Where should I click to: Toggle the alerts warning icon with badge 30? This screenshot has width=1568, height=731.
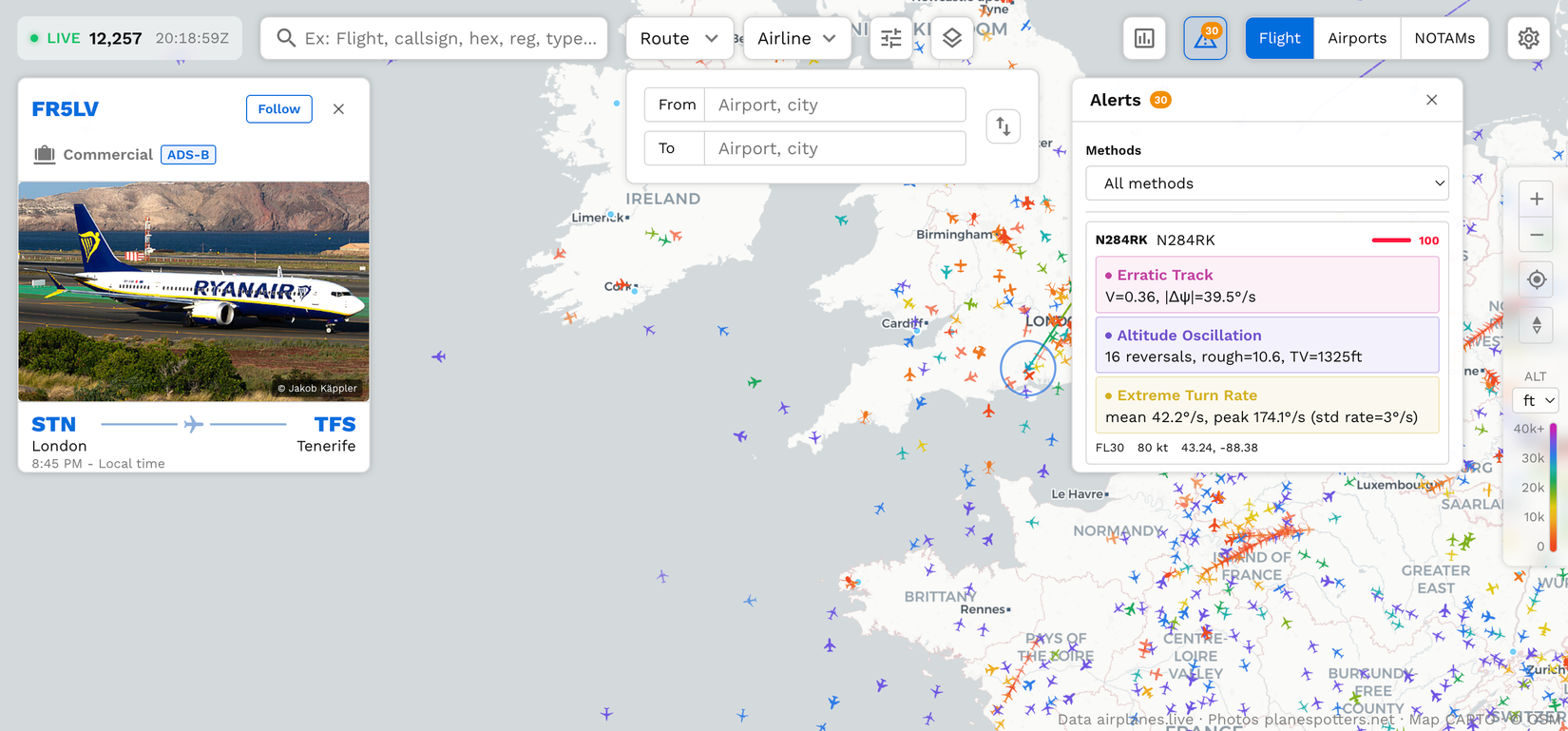pos(1205,38)
